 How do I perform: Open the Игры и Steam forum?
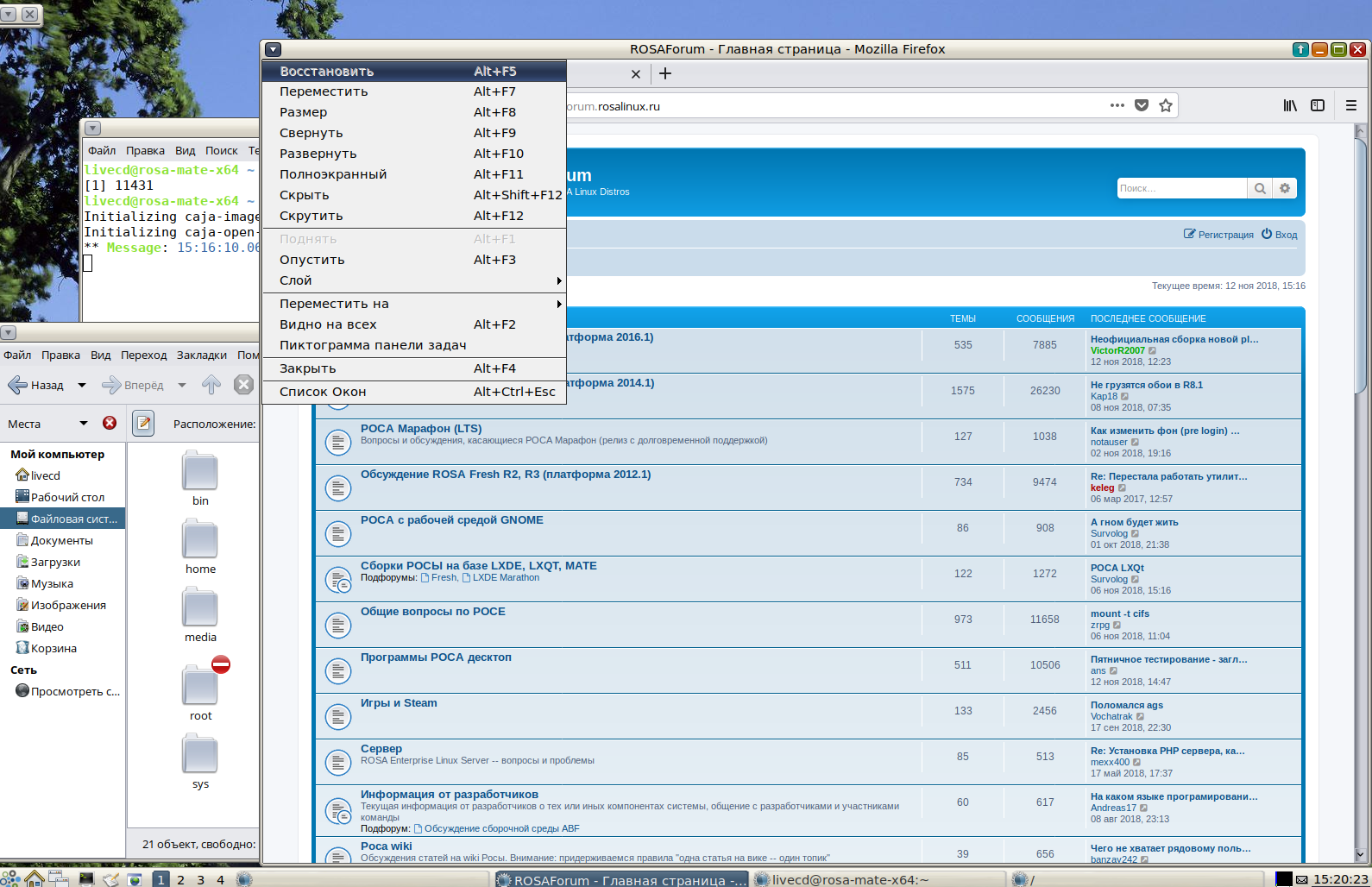click(x=399, y=703)
